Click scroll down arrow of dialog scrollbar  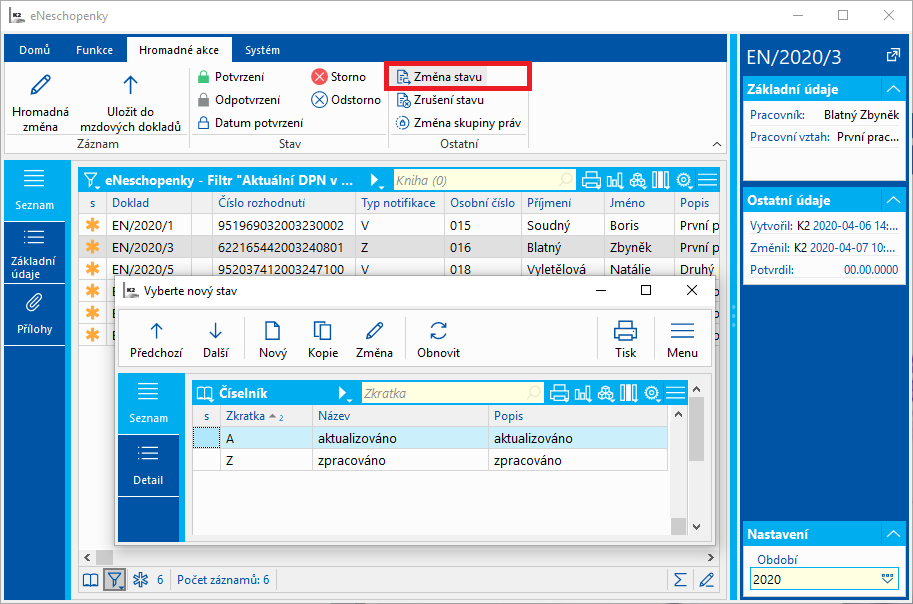[x=696, y=527]
